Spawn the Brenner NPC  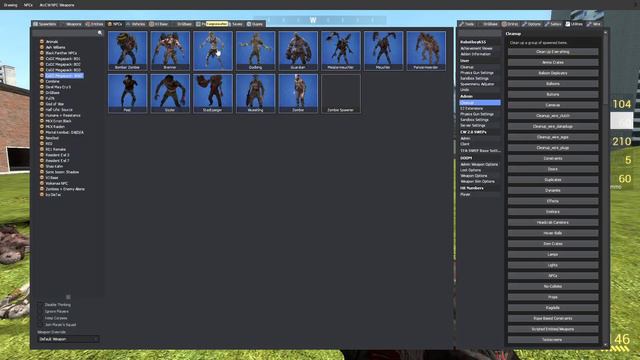pyautogui.click(x=170, y=51)
